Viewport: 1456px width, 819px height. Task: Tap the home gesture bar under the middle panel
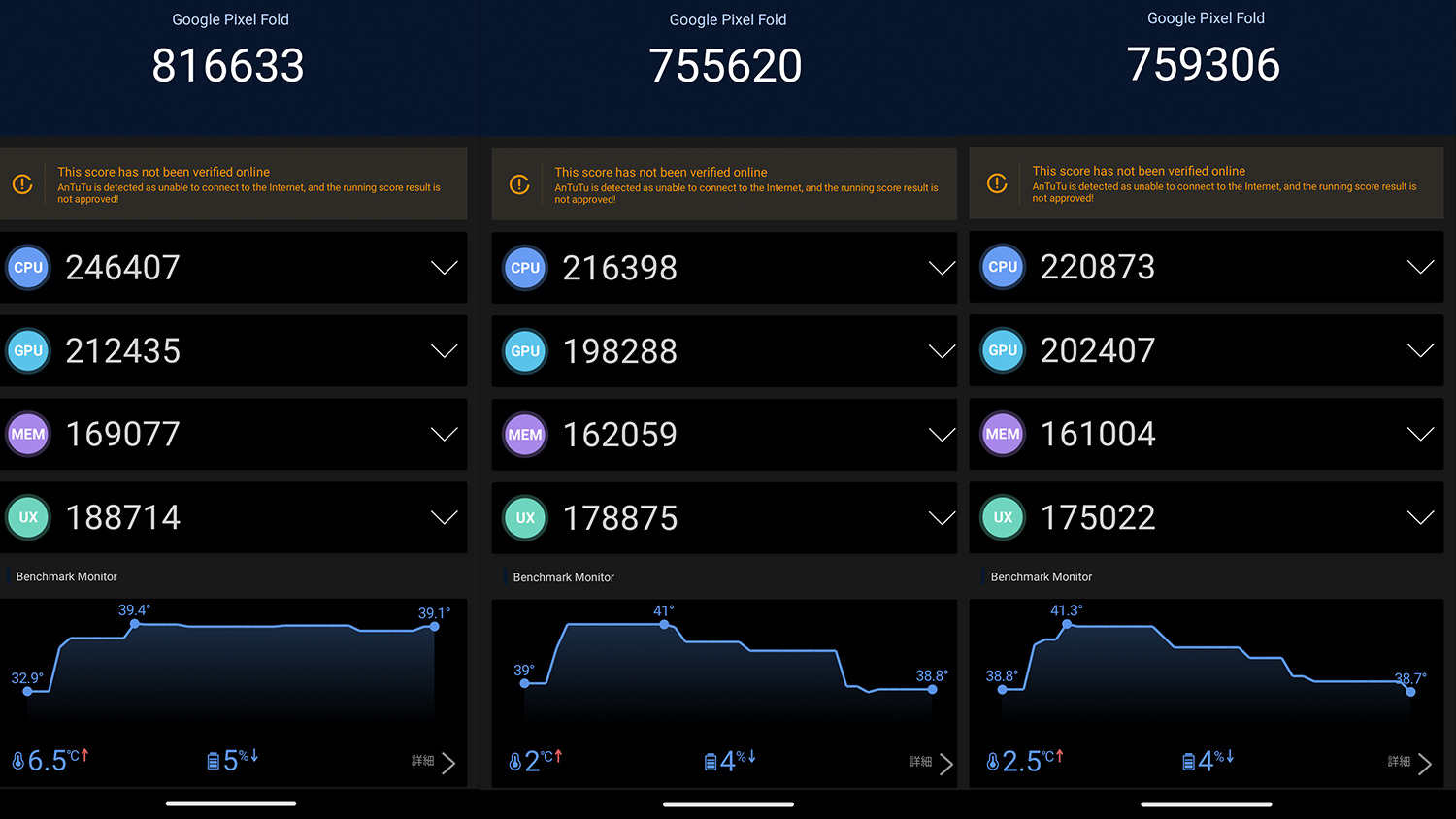[728, 804]
